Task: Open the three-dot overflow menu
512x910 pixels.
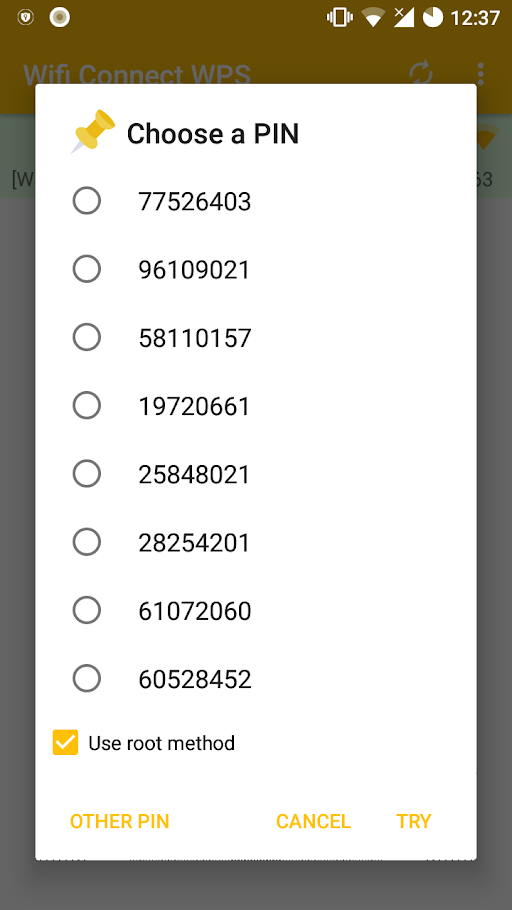Action: click(x=480, y=74)
